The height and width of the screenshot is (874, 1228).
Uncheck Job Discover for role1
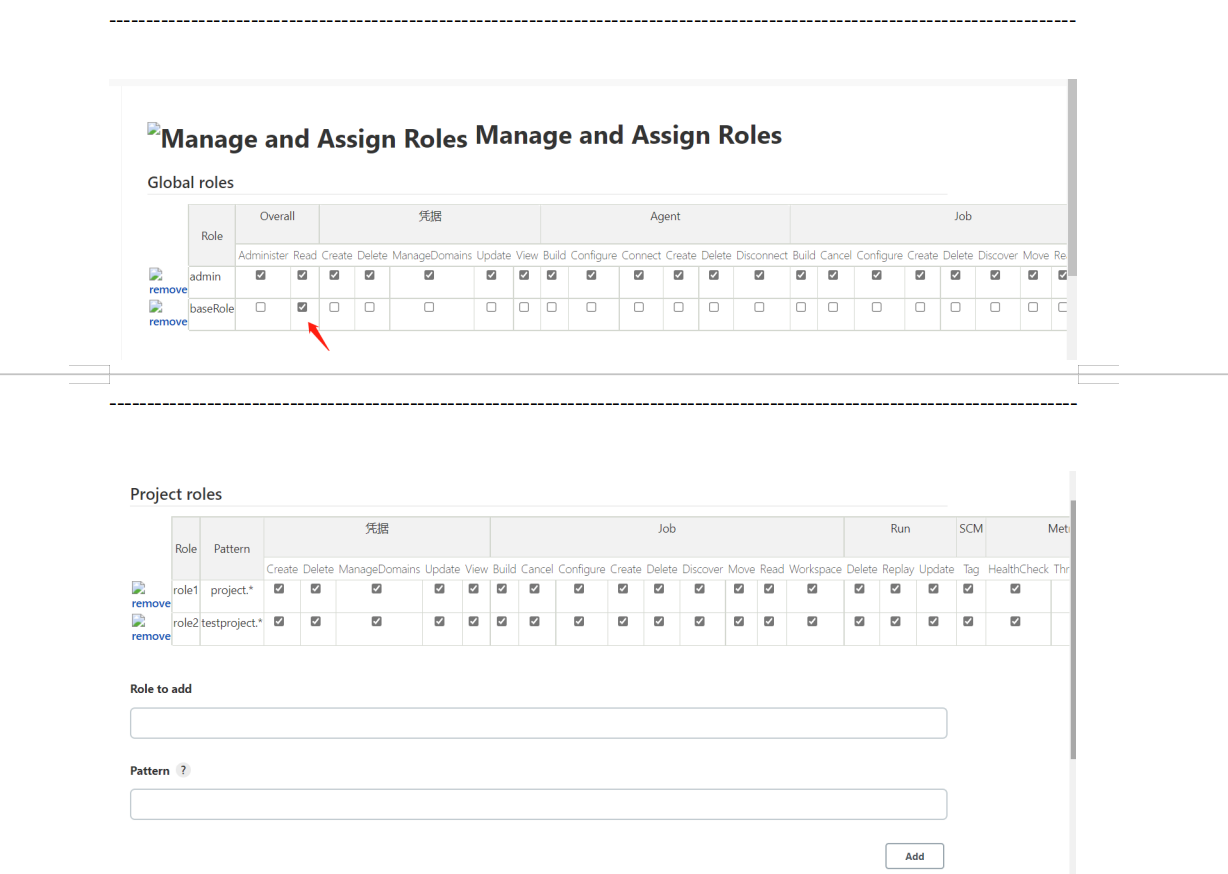coord(699,589)
